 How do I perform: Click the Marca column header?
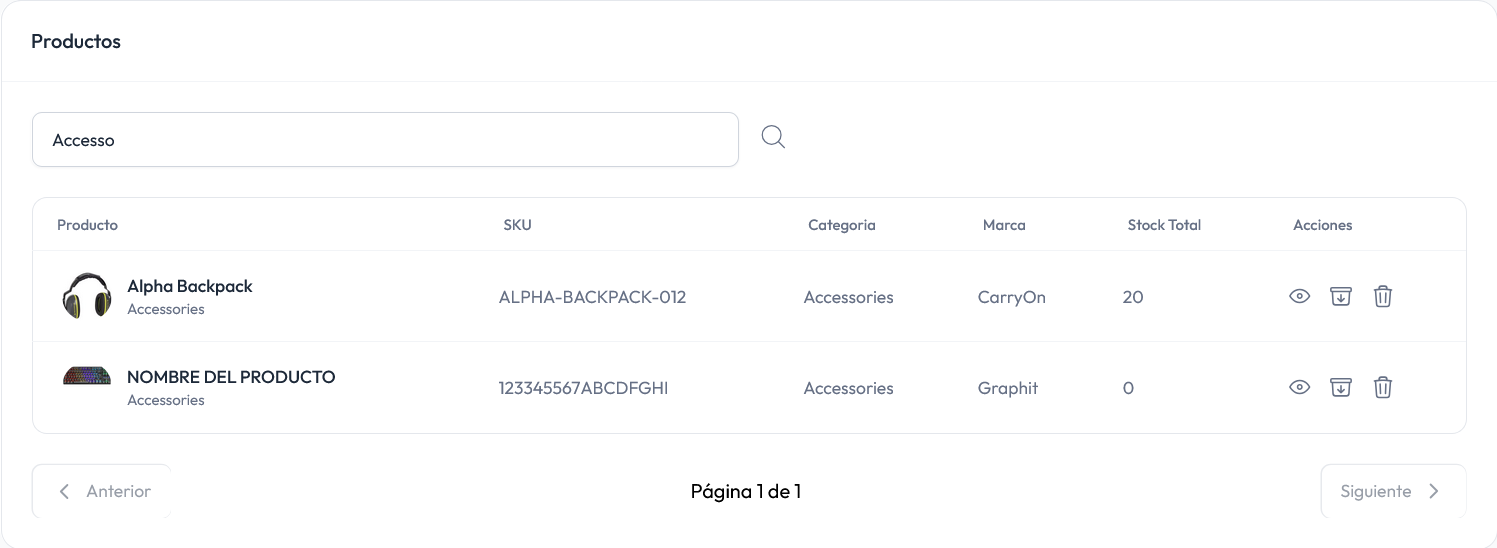1004,225
